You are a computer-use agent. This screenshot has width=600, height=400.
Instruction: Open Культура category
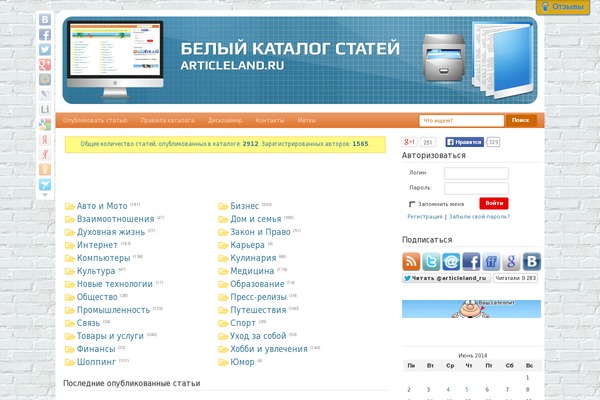pyautogui.click(x=96, y=271)
